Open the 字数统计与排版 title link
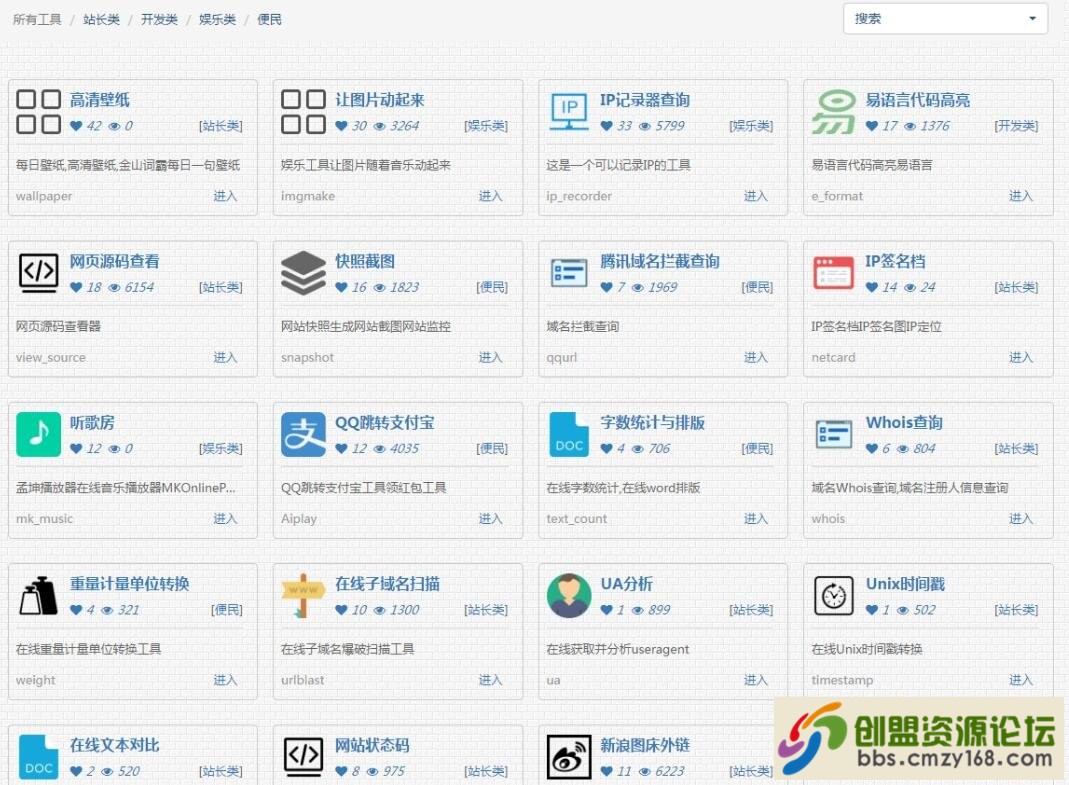The image size is (1069, 785). pos(652,423)
